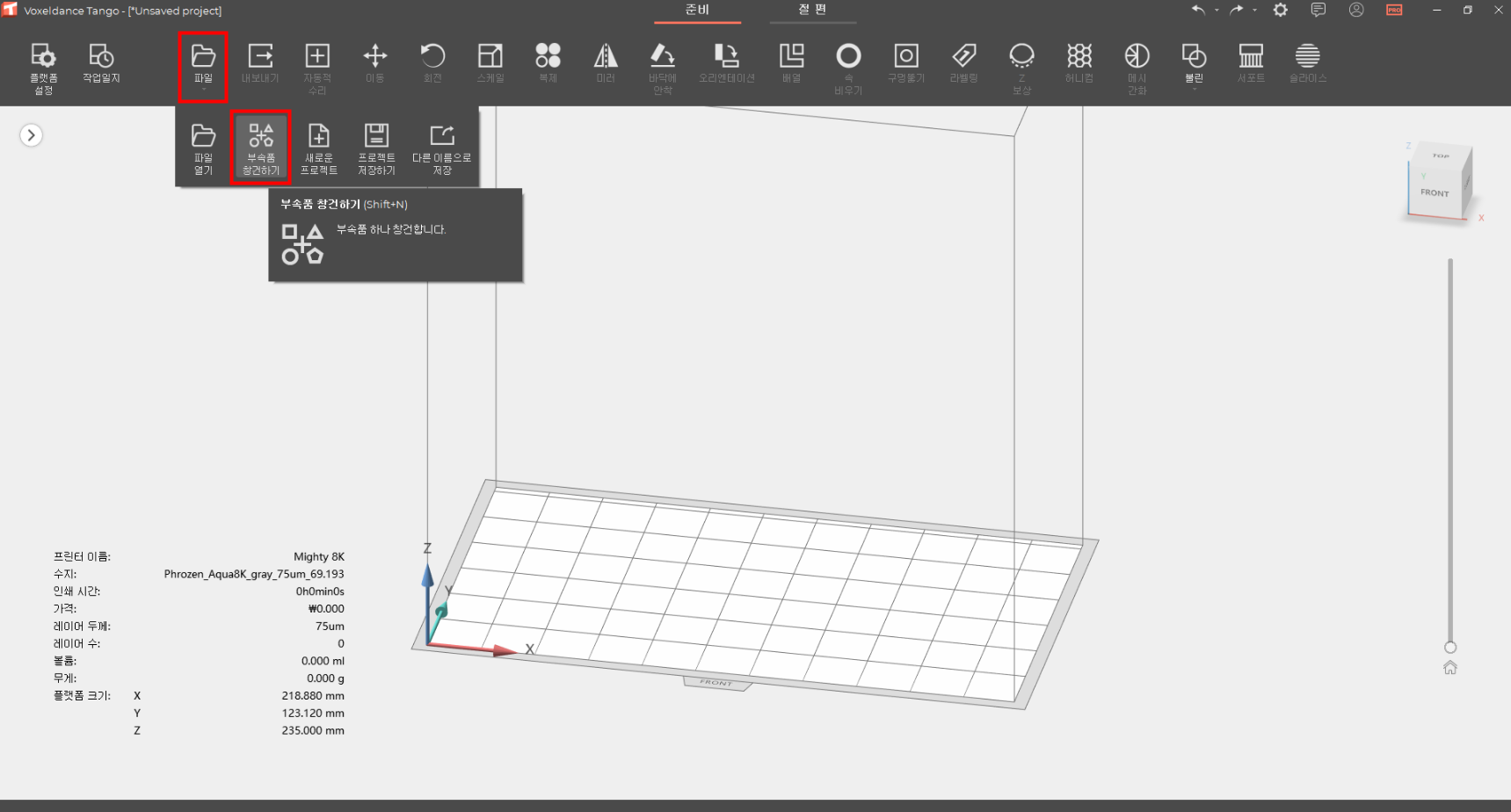The height and width of the screenshot is (812, 1511).
Task: Choose 다른 이름으로 저장 save as
Action: (x=441, y=147)
